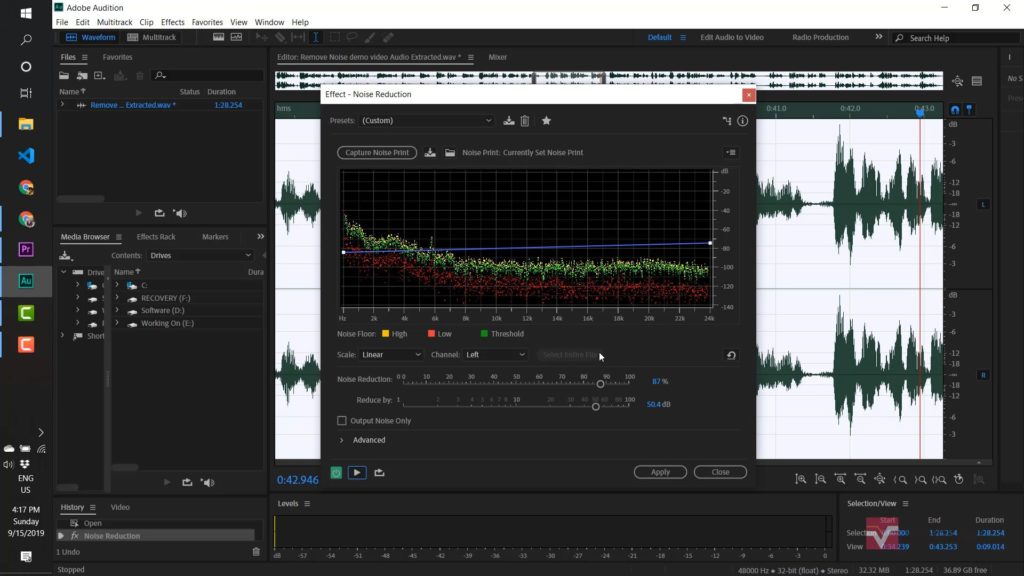
Task: Save the current noise print to disk
Action: click(x=430, y=153)
